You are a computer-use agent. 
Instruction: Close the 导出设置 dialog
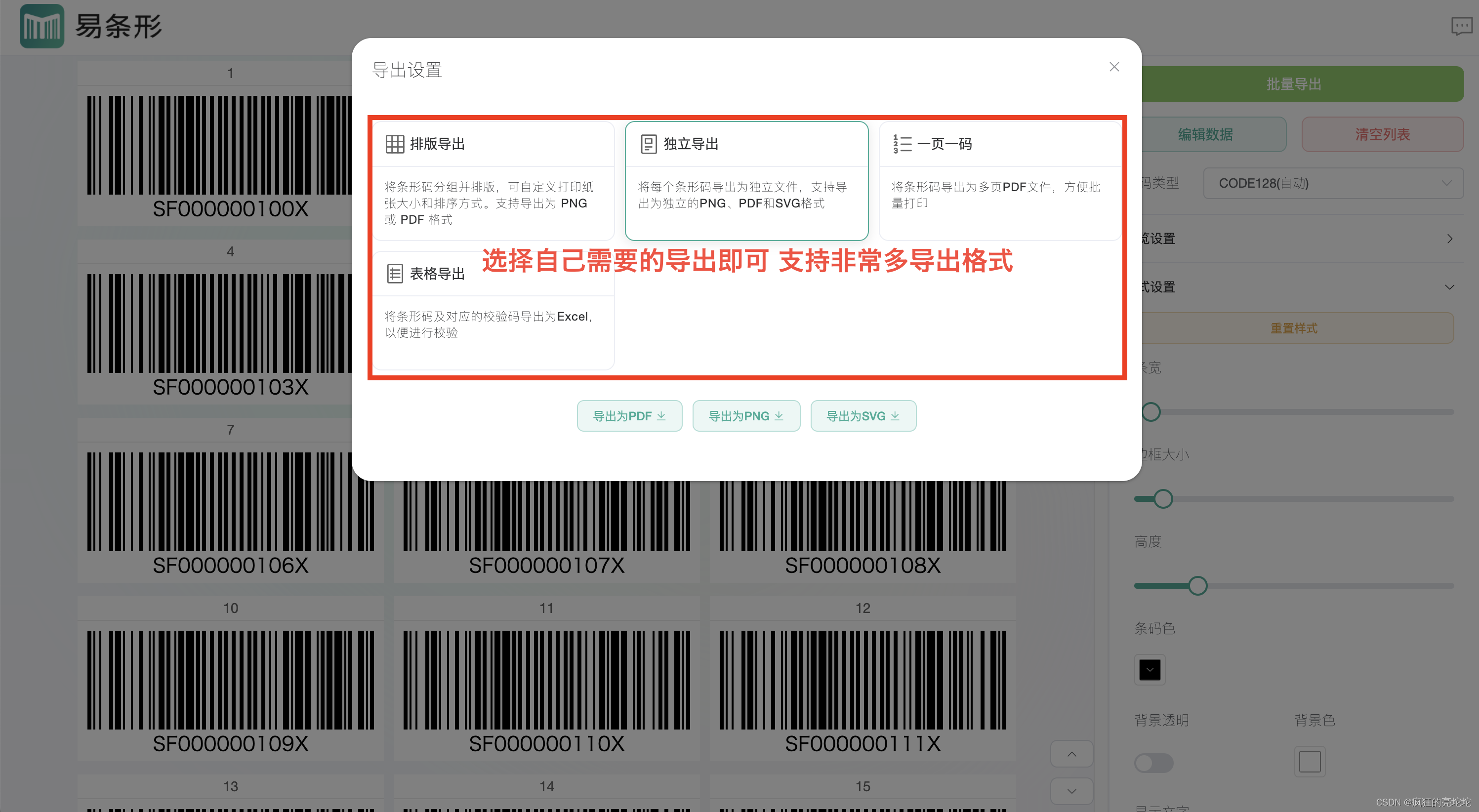[x=1114, y=67]
